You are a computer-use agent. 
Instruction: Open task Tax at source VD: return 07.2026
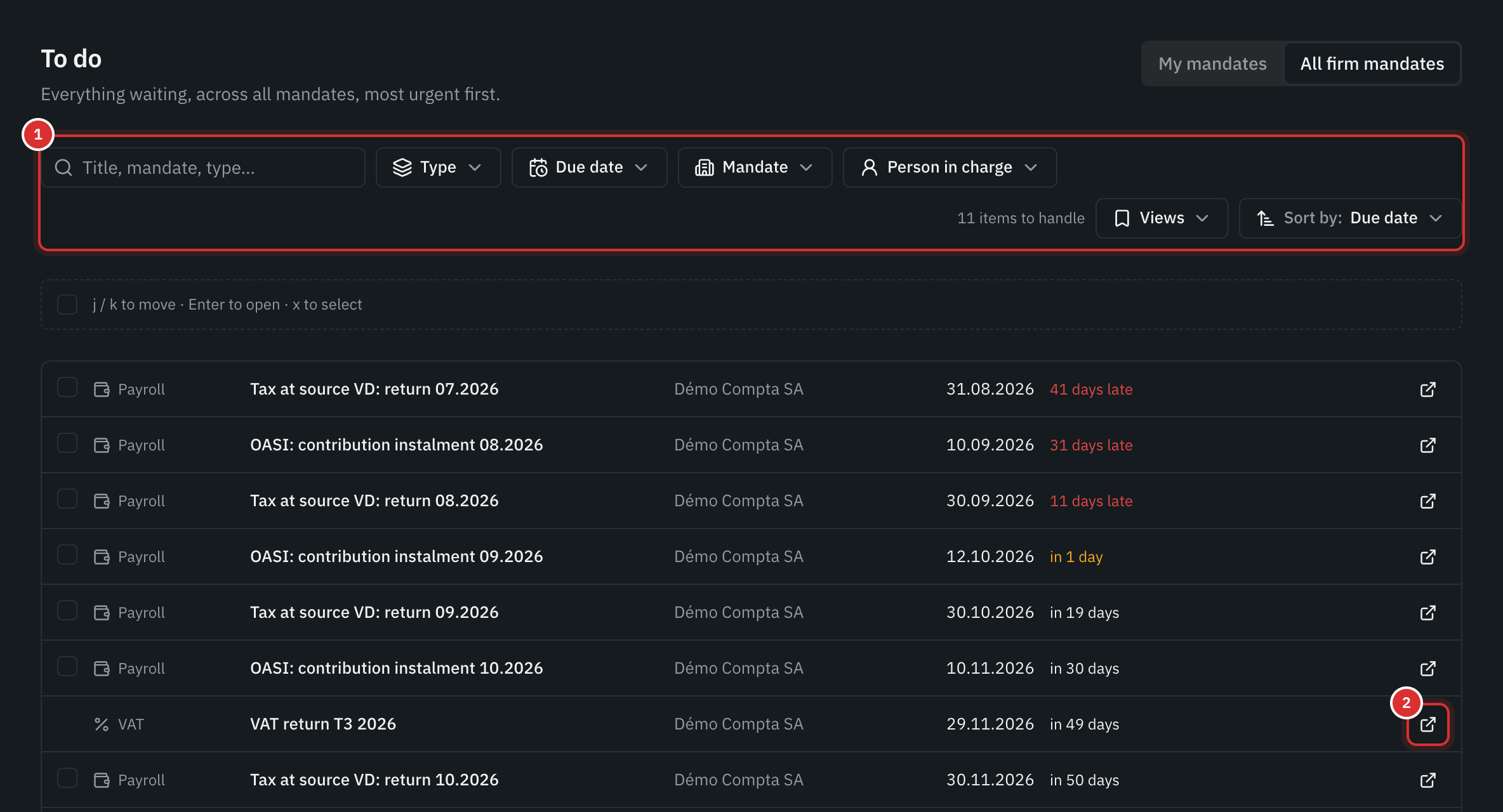click(374, 389)
